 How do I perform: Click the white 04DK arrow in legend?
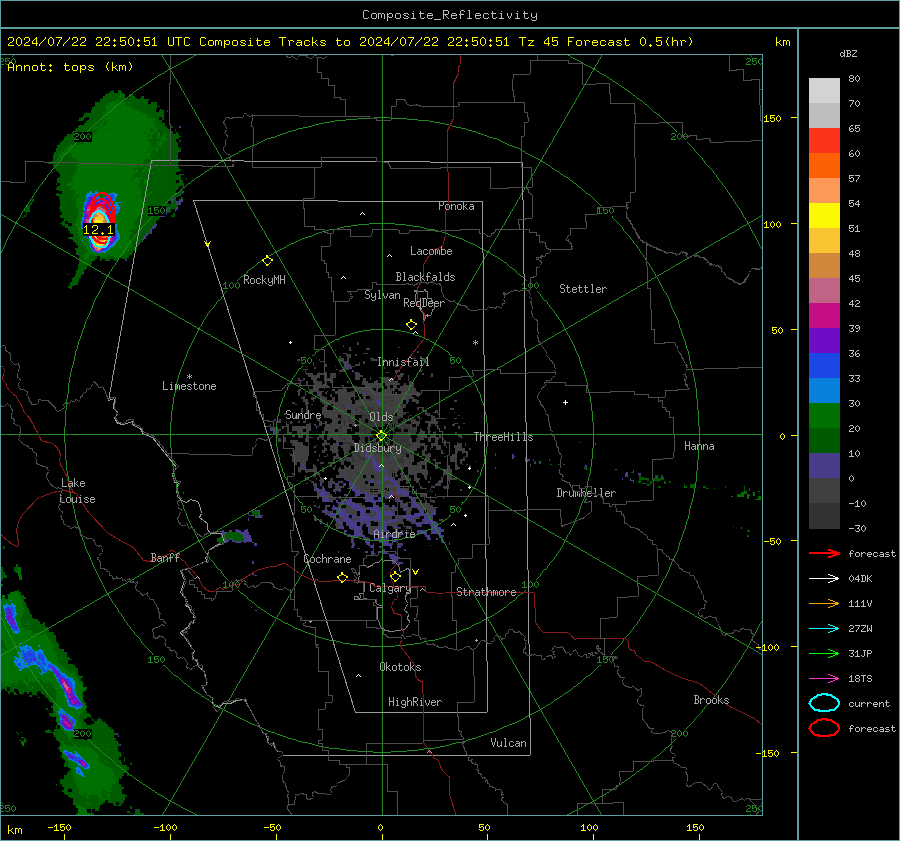click(x=824, y=579)
